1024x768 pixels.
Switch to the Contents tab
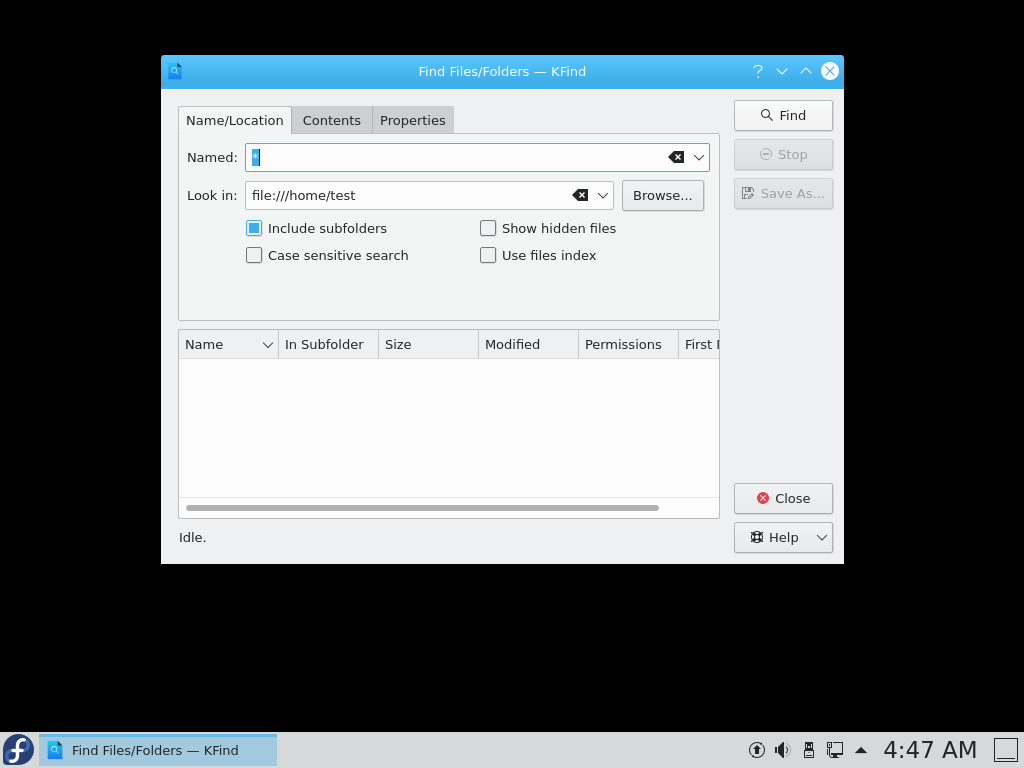[332, 120]
